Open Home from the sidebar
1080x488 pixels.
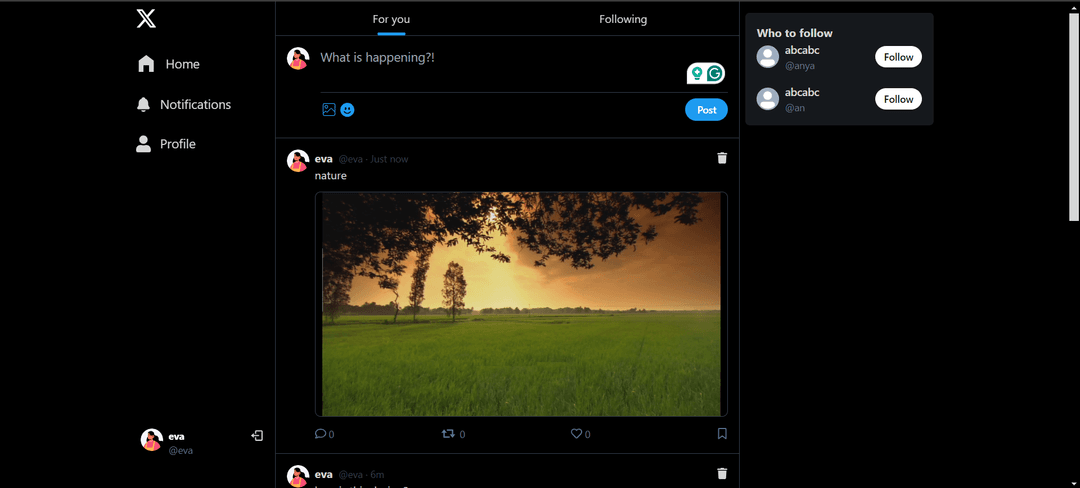point(169,64)
